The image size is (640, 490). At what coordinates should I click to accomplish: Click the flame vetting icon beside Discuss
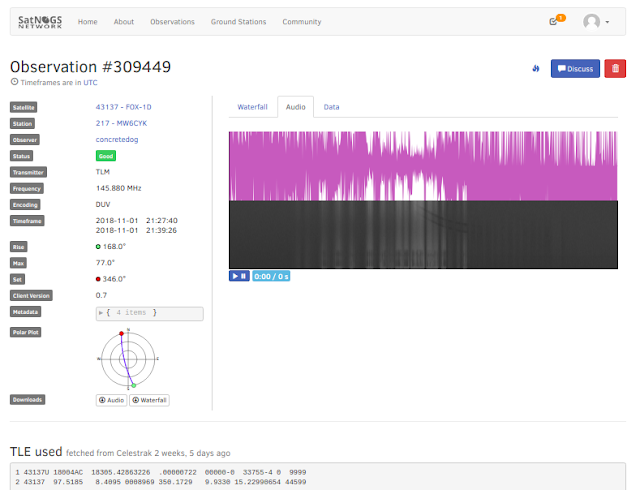pyautogui.click(x=536, y=69)
